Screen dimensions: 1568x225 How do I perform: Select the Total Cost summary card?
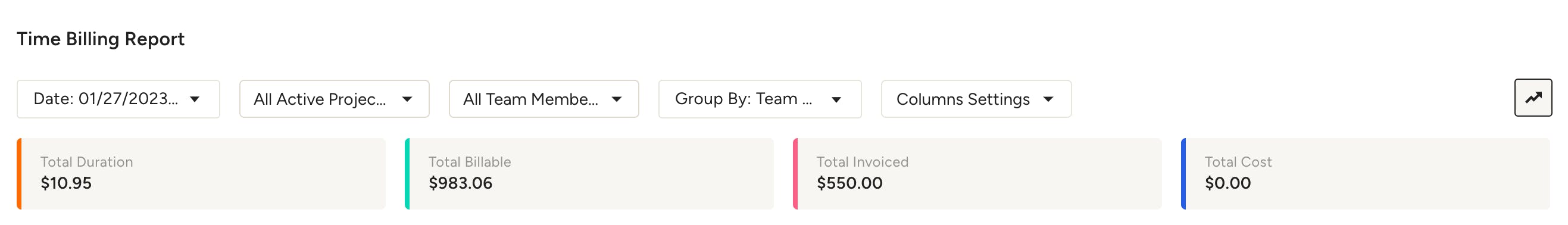1366,174
